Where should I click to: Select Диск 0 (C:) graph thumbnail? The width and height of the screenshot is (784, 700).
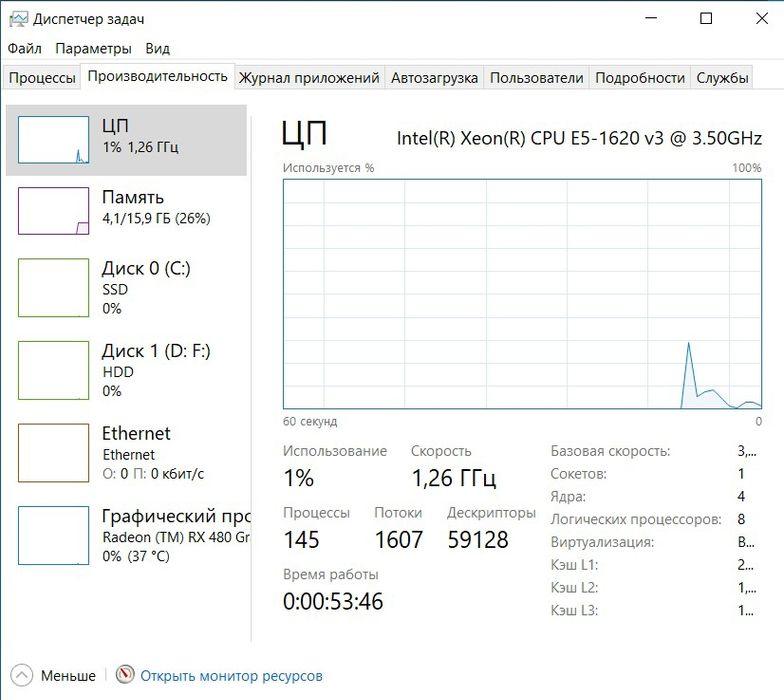[x=54, y=288]
